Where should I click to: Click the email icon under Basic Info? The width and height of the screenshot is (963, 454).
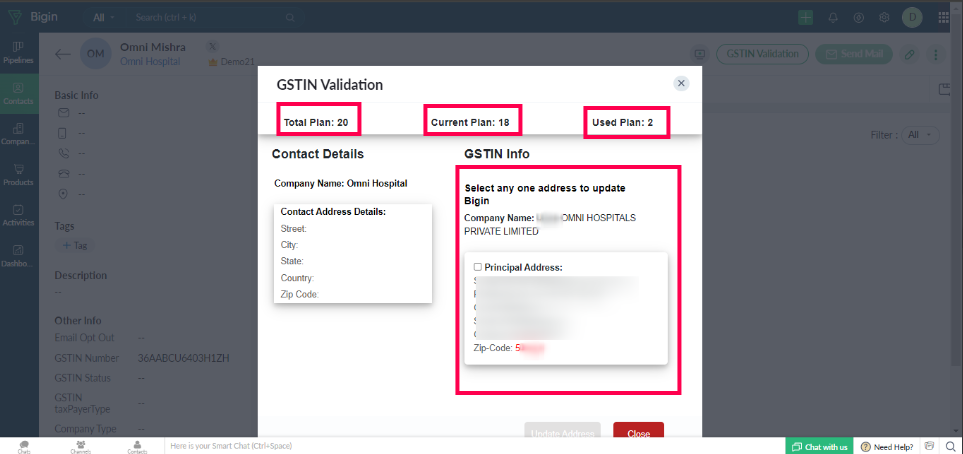(x=63, y=113)
